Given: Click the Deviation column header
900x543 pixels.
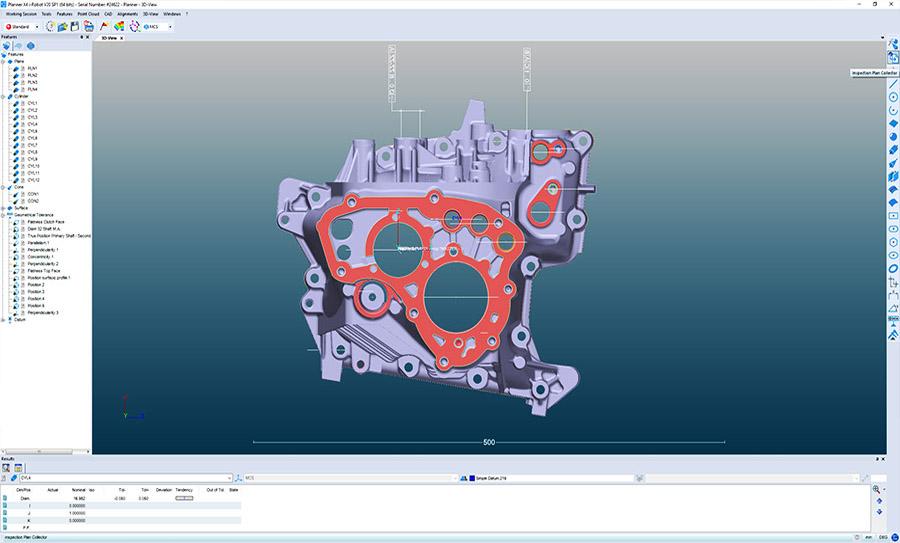Looking at the screenshot, I should [x=164, y=490].
